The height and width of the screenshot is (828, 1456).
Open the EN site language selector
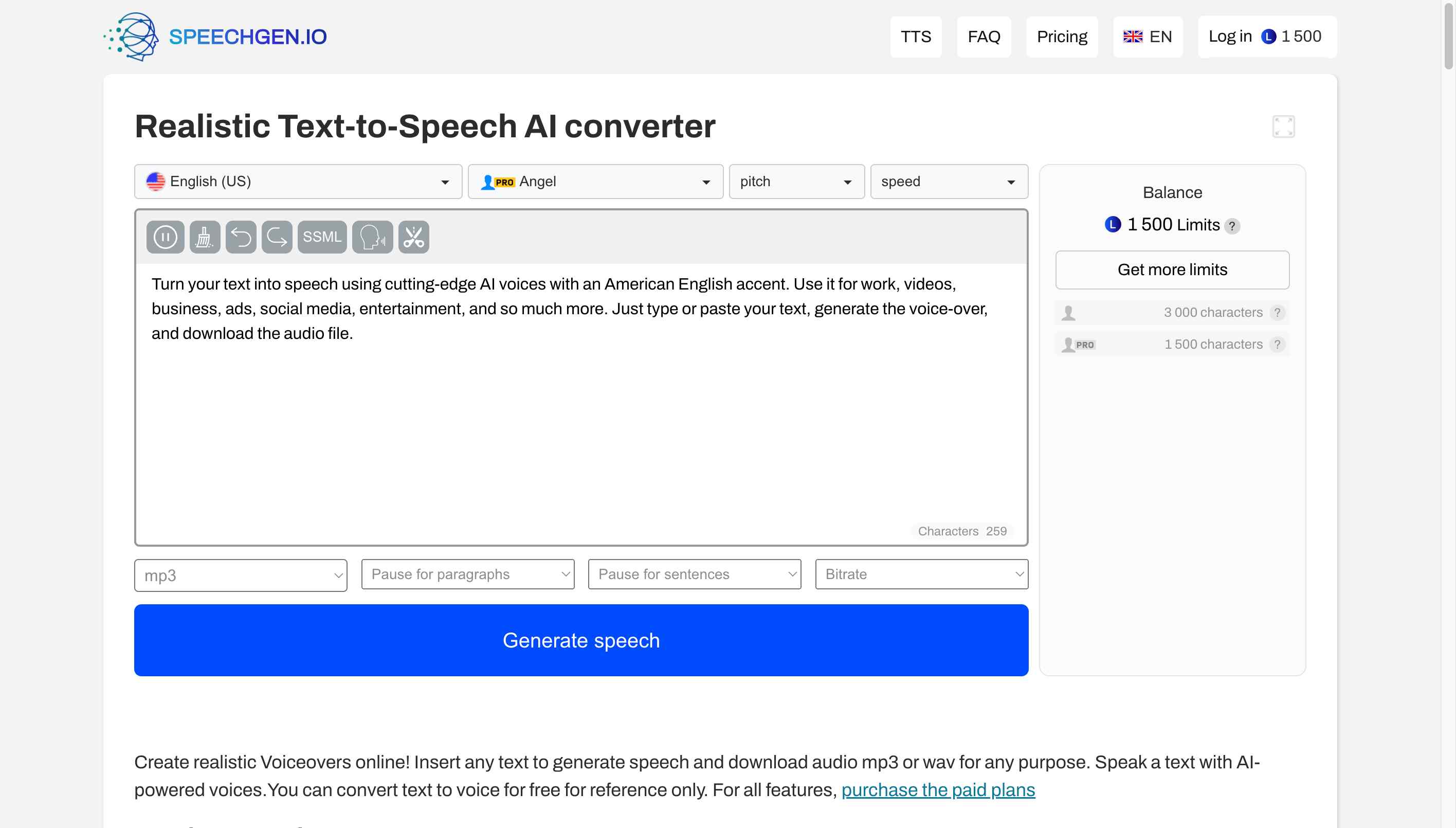[x=1148, y=37]
